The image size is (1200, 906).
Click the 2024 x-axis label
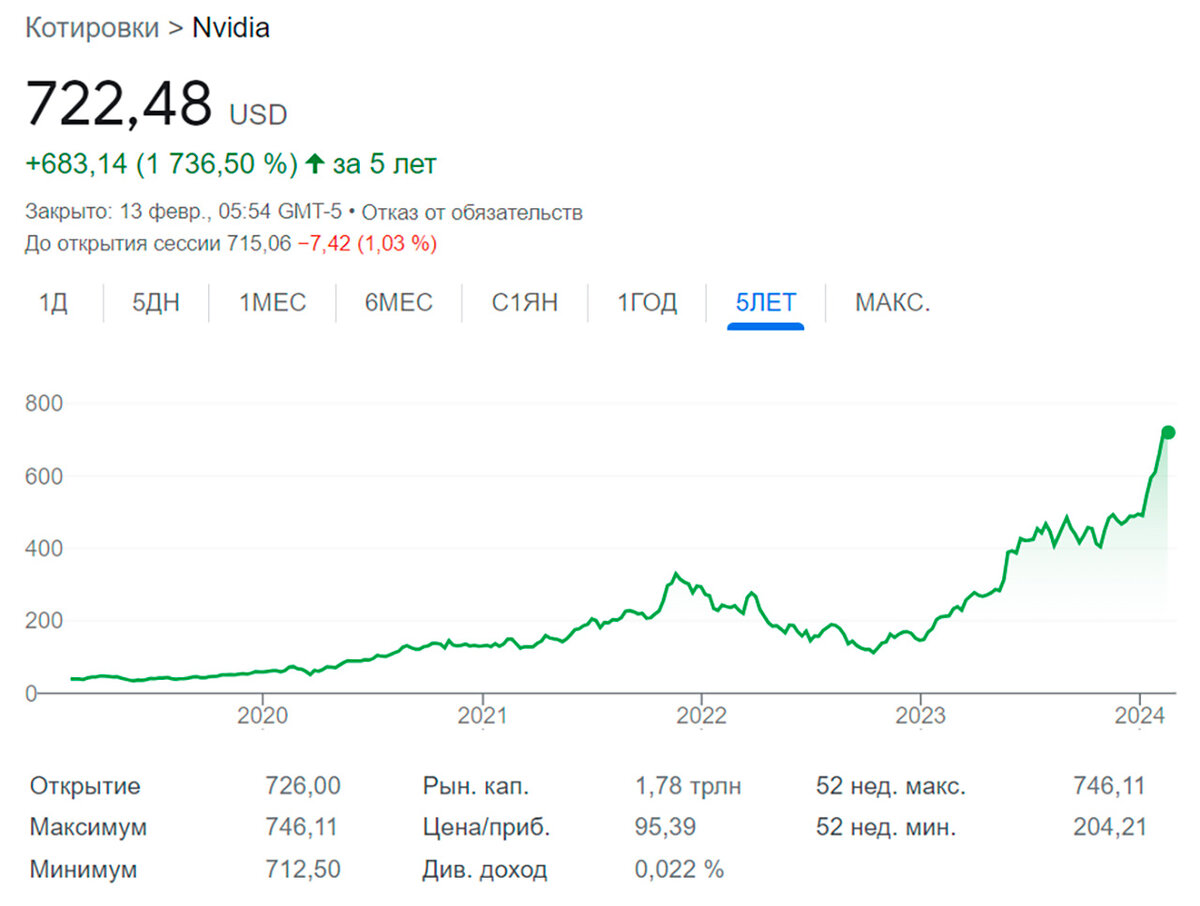[x=1140, y=716]
